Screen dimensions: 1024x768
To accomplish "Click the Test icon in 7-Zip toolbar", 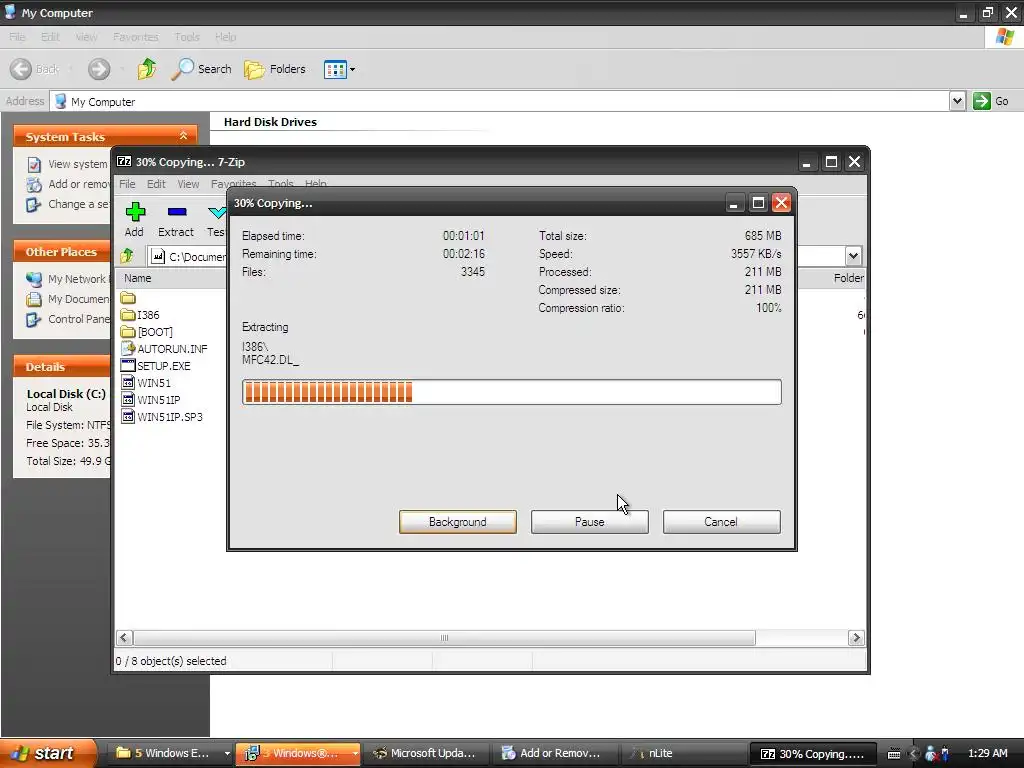I will (216, 212).
